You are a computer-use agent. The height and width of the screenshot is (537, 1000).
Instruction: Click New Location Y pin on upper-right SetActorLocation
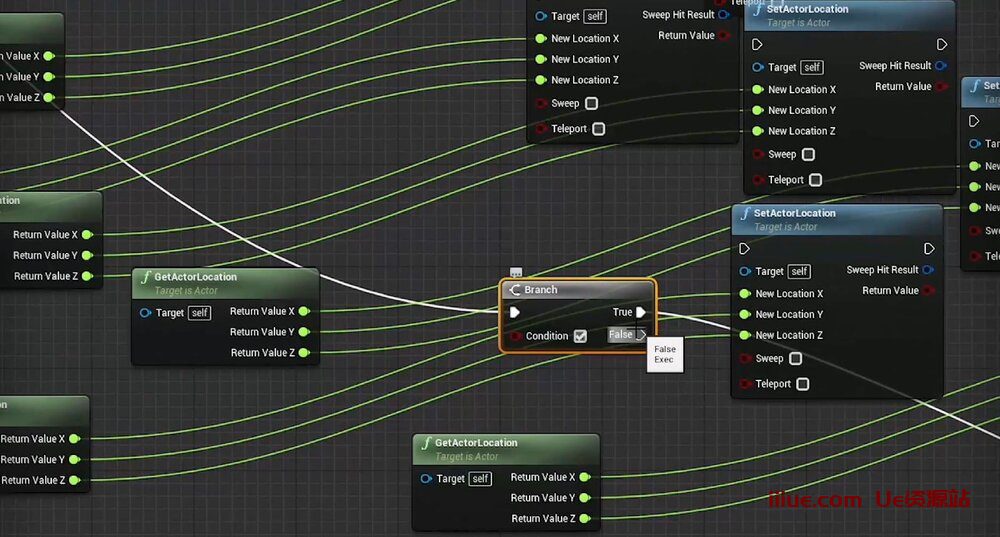pyautogui.click(x=758, y=110)
